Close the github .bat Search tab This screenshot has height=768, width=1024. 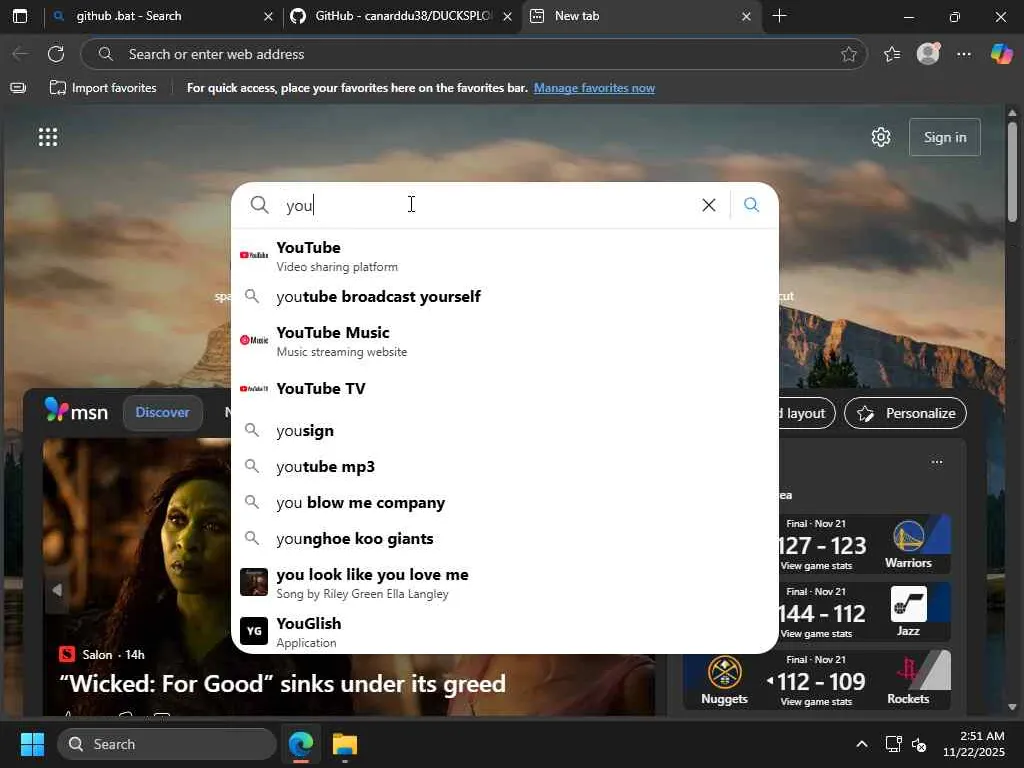268,16
